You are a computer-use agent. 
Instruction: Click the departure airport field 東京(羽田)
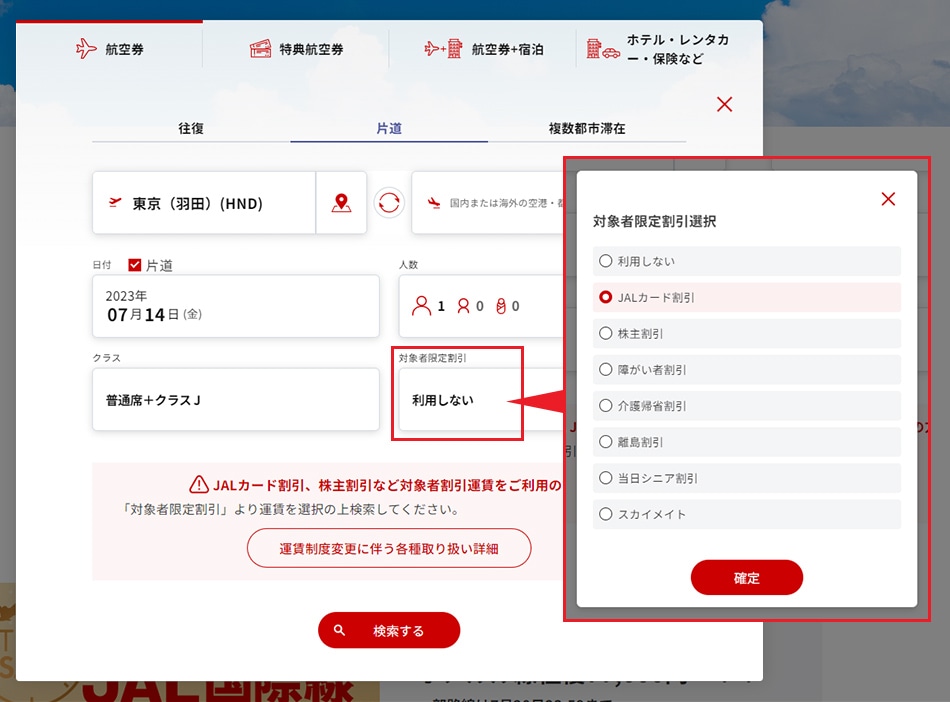tap(204, 203)
